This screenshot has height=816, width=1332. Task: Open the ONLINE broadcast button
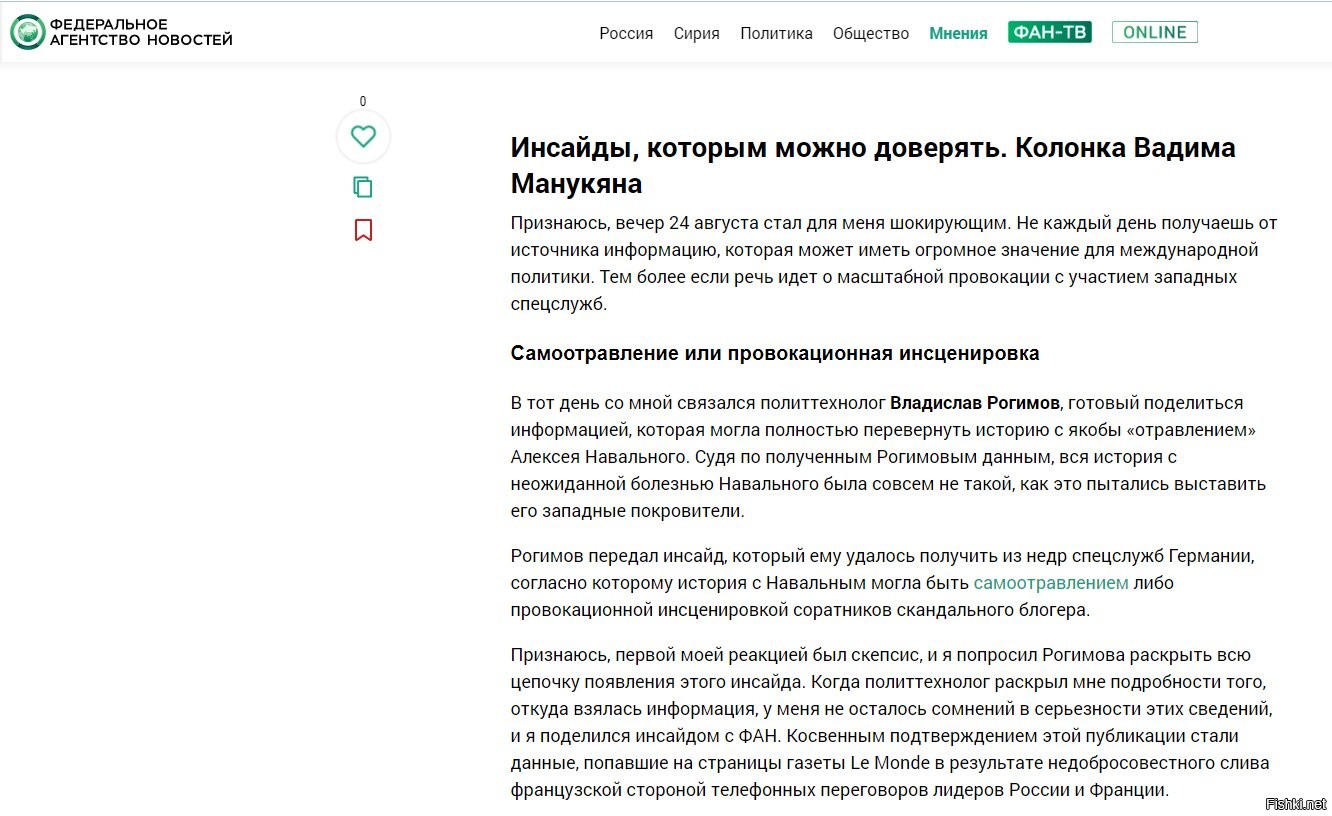point(1154,32)
